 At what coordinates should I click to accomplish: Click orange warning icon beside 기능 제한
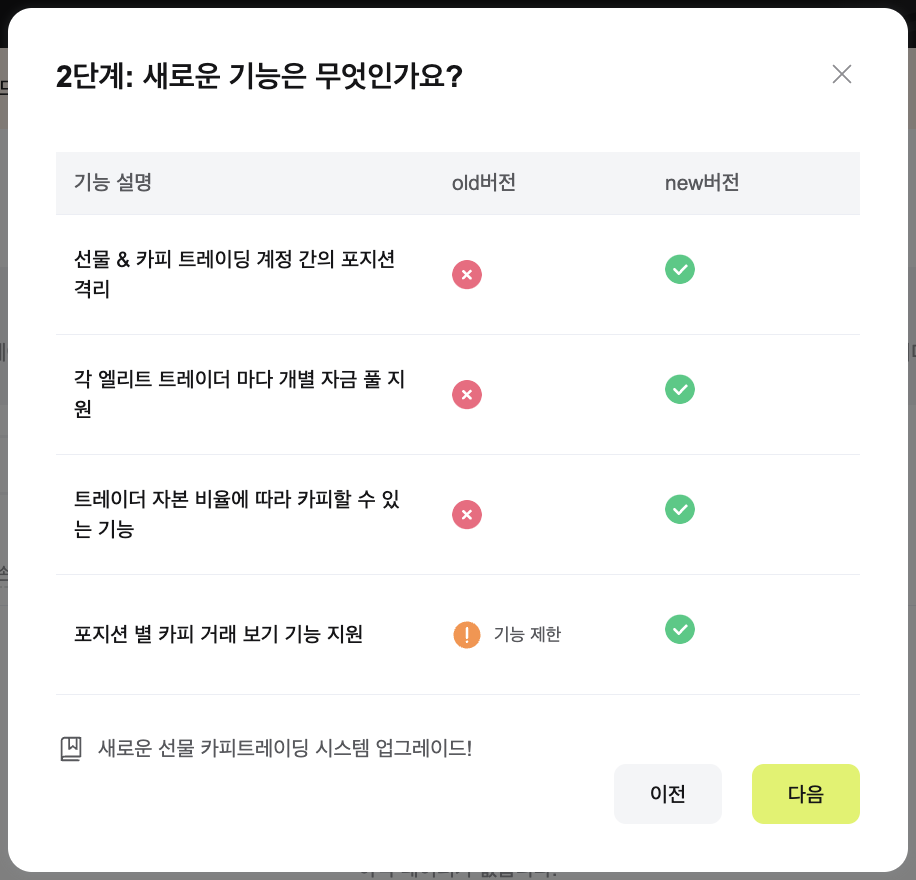[x=467, y=634]
